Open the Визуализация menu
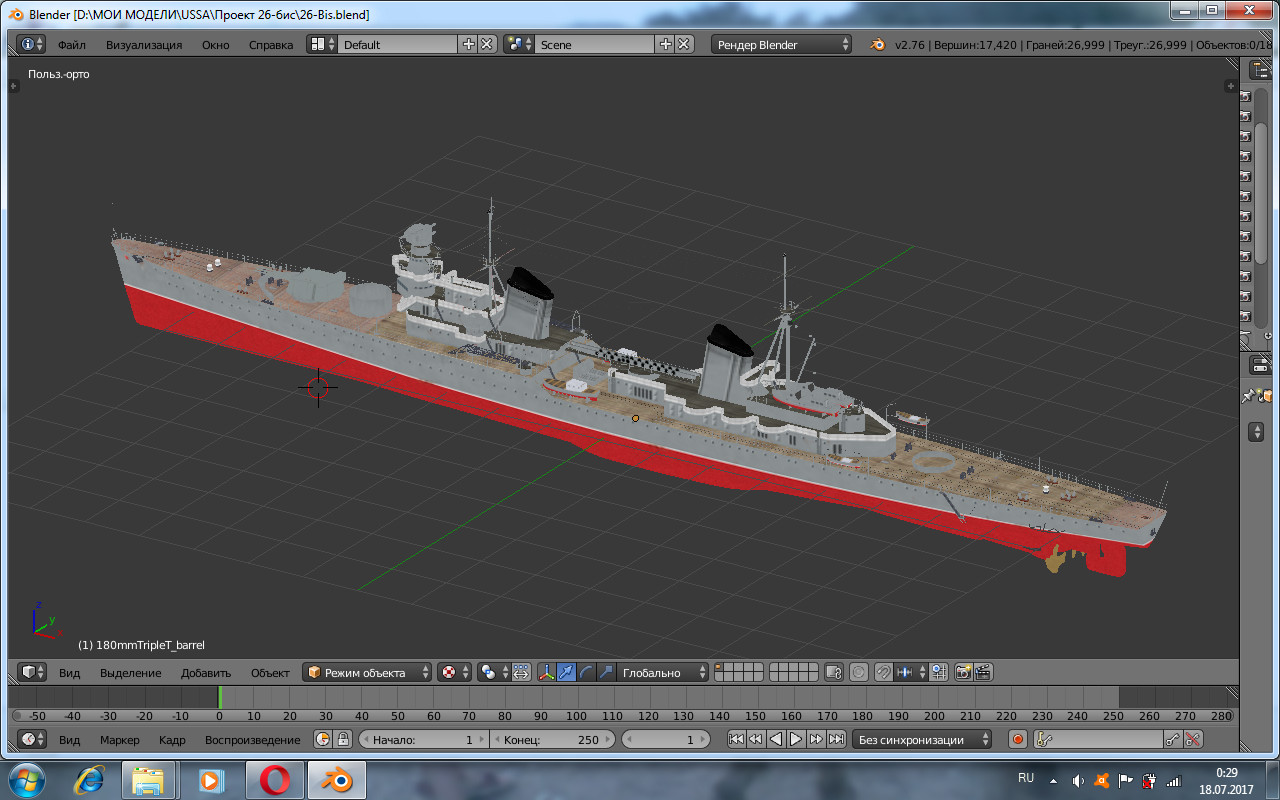 pyautogui.click(x=144, y=45)
